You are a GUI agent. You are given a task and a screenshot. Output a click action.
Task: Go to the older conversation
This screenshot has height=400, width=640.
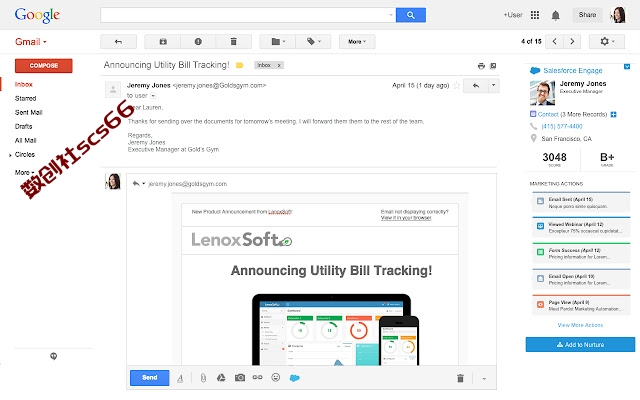(x=572, y=41)
